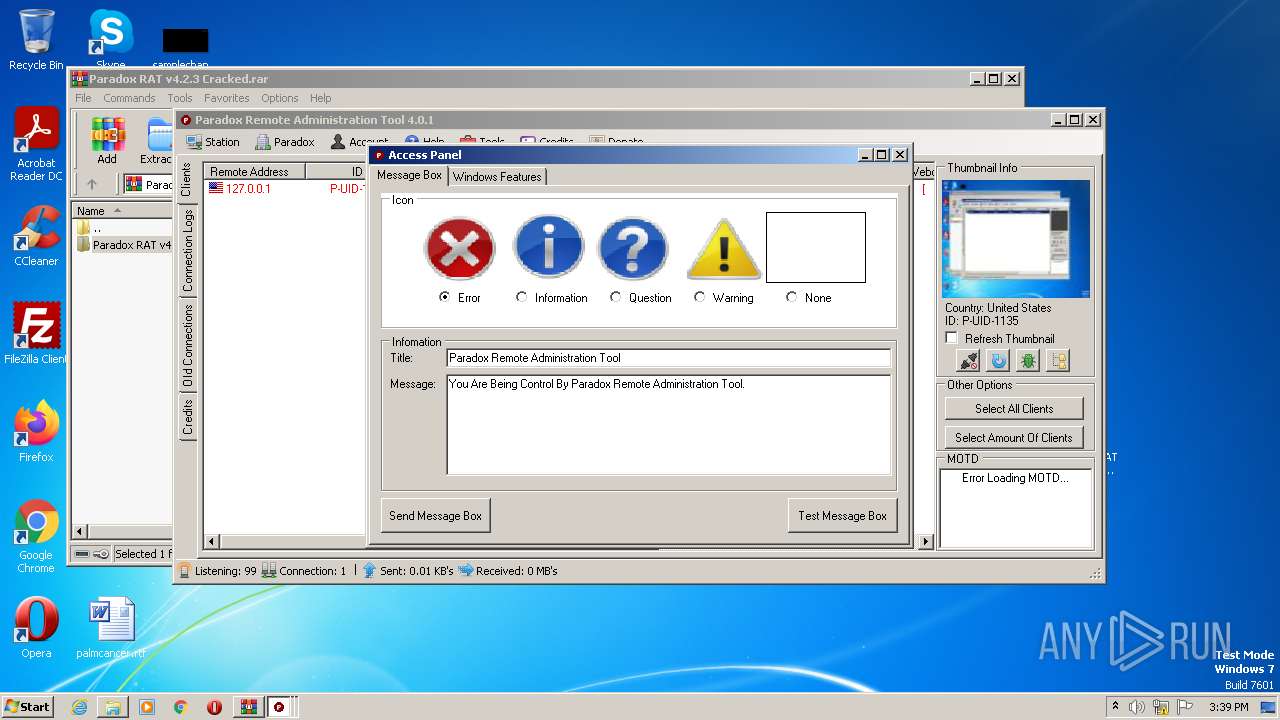
Task: Open the File menu in WinRAR
Action: (x=83, y=98)
